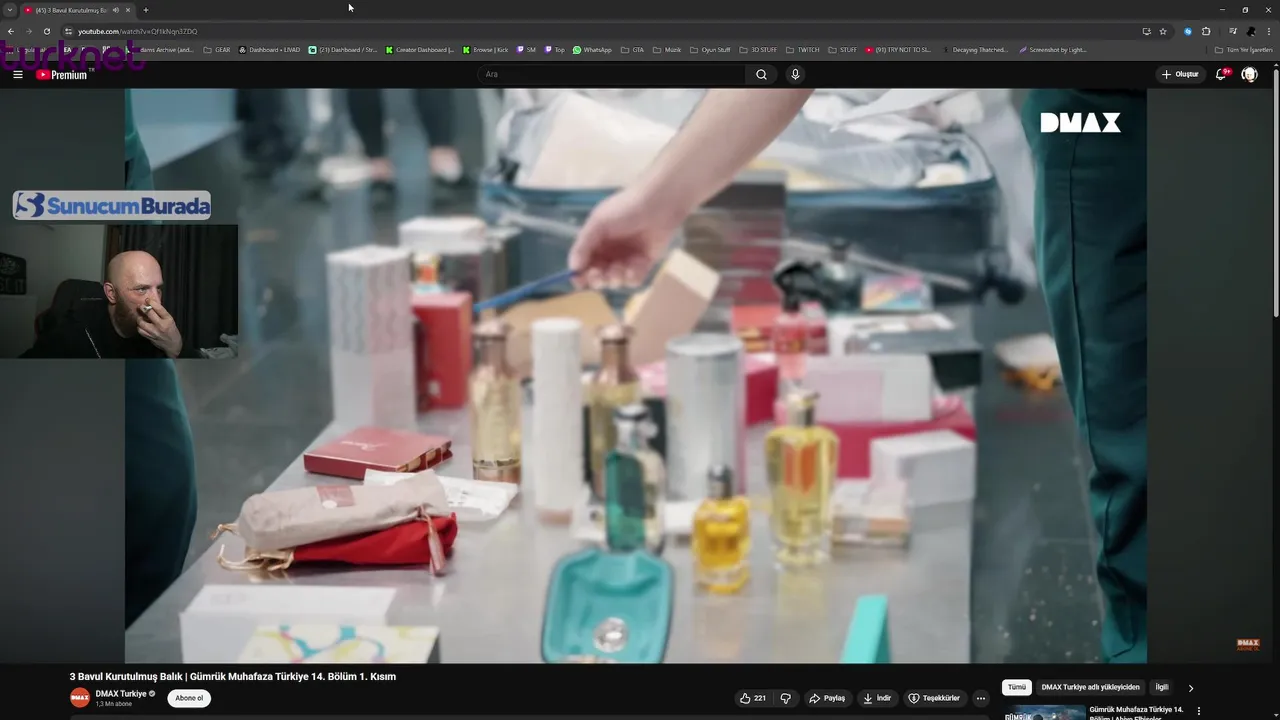Image resolution: width=1280 pixels, height=720 pixels.
Task: Select DMAX Türkiye adlı yükleyiciden chip
Action: coord(1090,687)
